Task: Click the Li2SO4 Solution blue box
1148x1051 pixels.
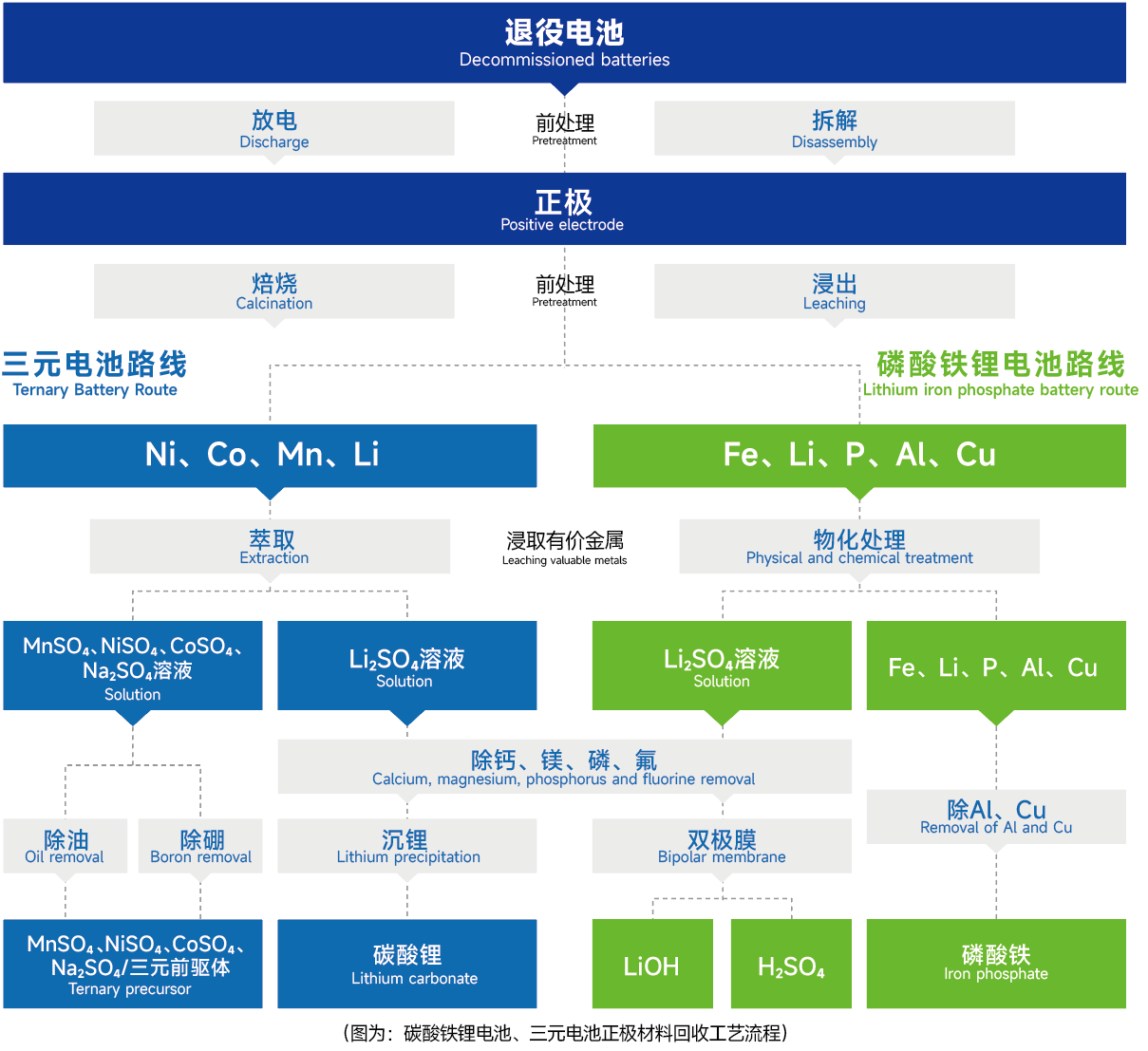Action: 406,666
